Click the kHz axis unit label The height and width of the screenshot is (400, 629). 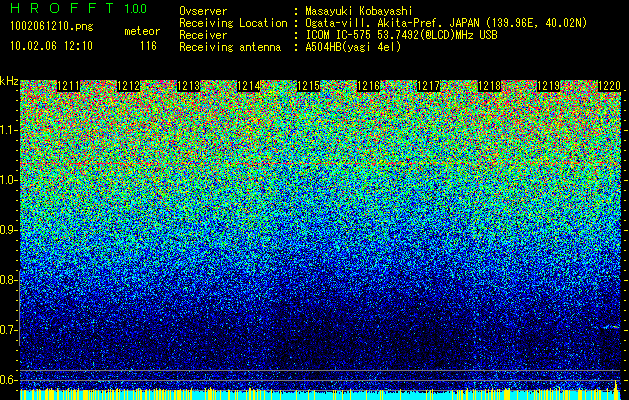pos(9,81)
